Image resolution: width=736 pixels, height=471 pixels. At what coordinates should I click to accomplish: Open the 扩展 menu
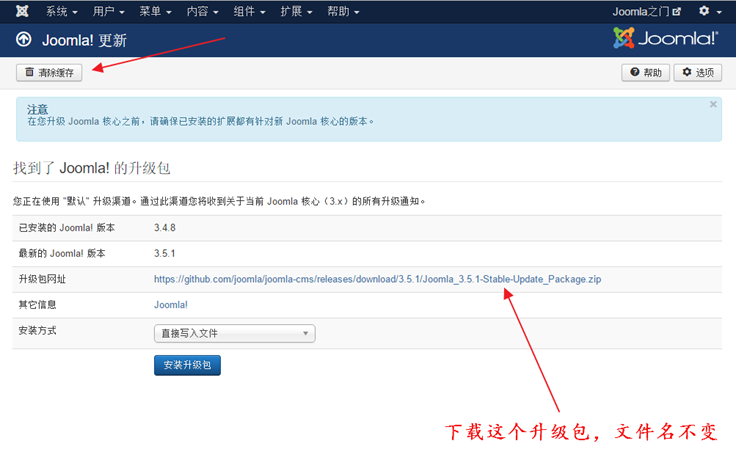[297, 11]
